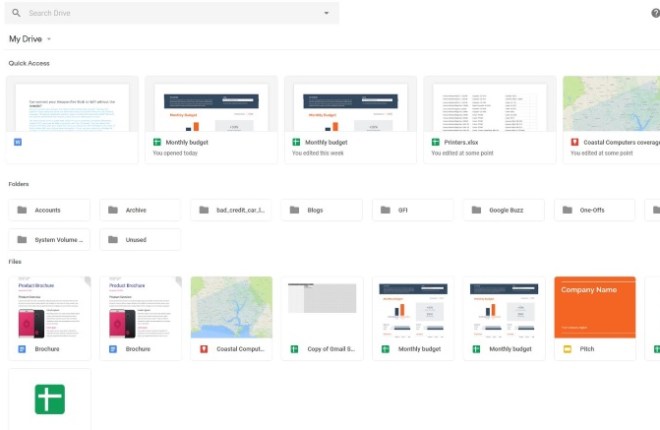
Task: Open the Coastal Comput... file name in Files
Action: pos(240,349)
